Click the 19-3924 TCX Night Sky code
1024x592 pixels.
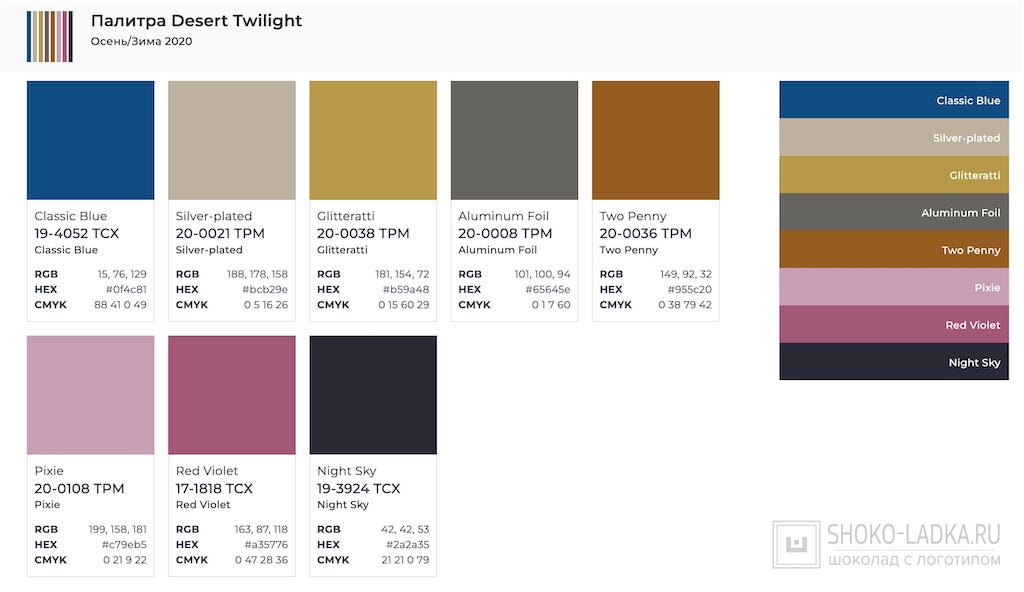[358, 488]
